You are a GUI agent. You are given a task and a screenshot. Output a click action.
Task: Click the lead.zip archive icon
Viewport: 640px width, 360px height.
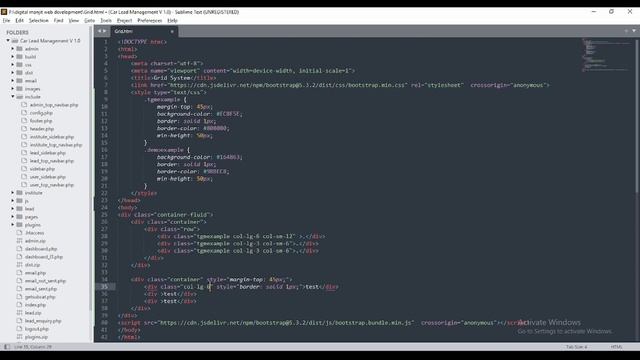coord(19,313)
